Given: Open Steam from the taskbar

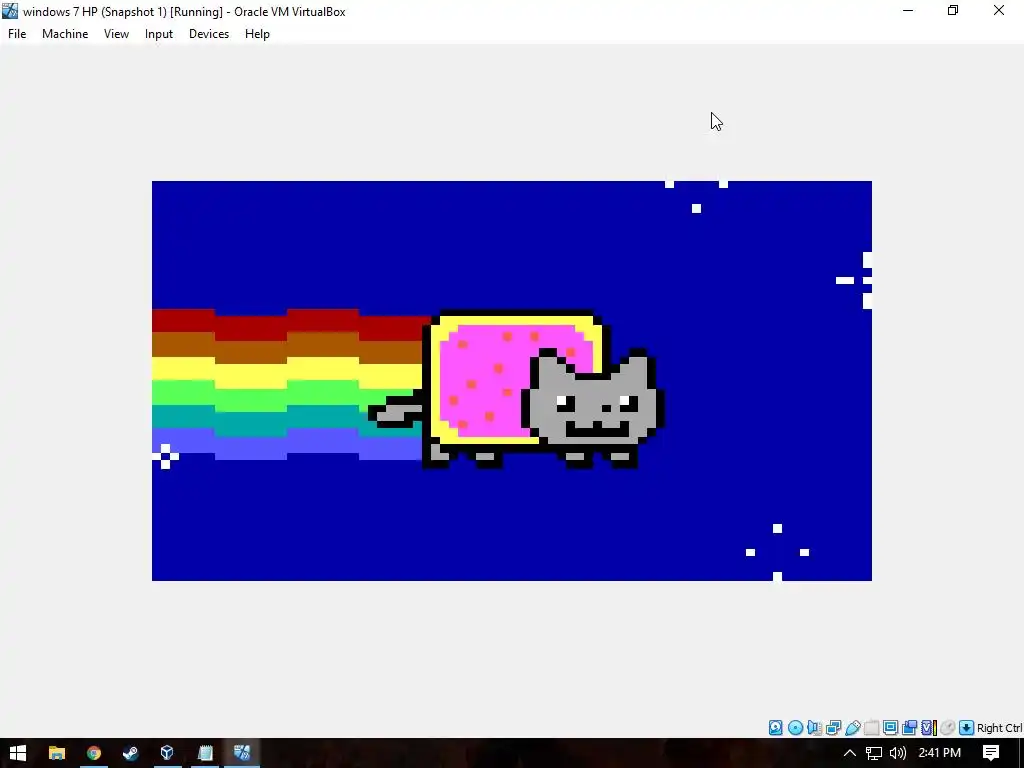Looking at the screenshot, I should click(x=131, y=753).
